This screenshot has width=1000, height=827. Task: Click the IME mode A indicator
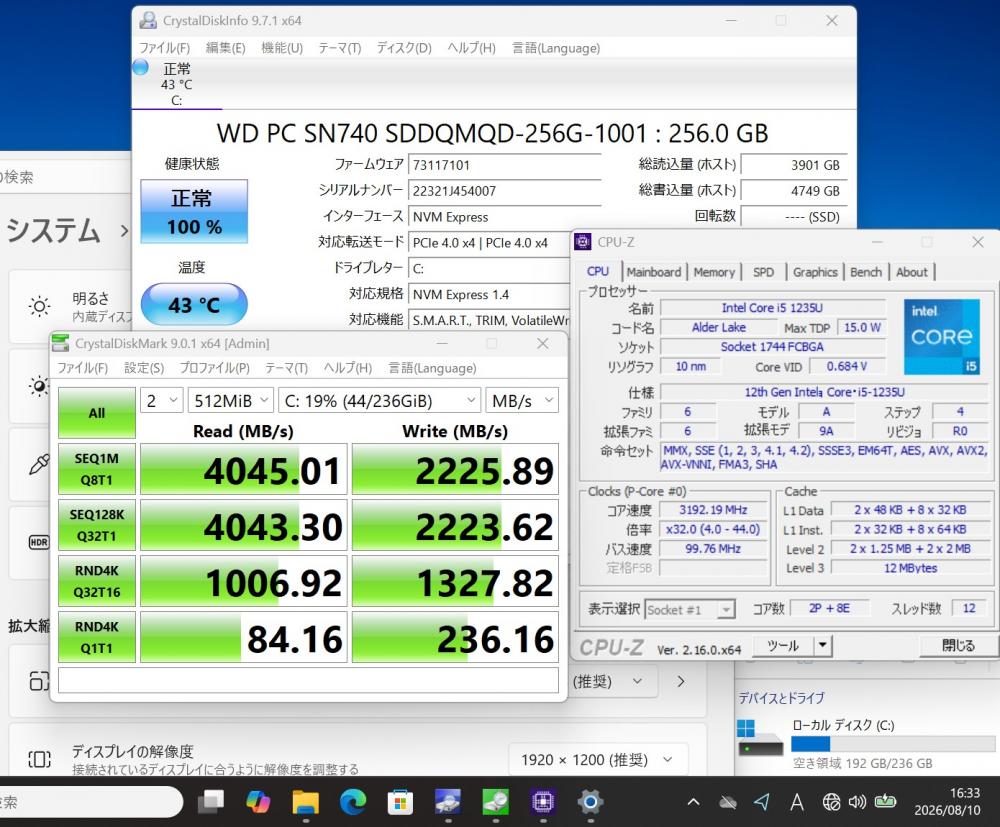pos(797,802)
